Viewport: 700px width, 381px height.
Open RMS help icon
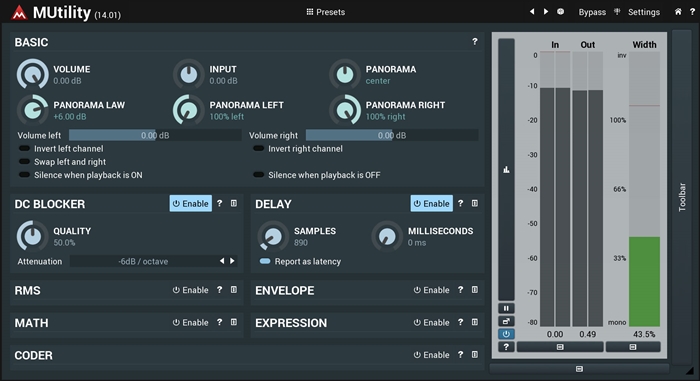tap(220, 289)
